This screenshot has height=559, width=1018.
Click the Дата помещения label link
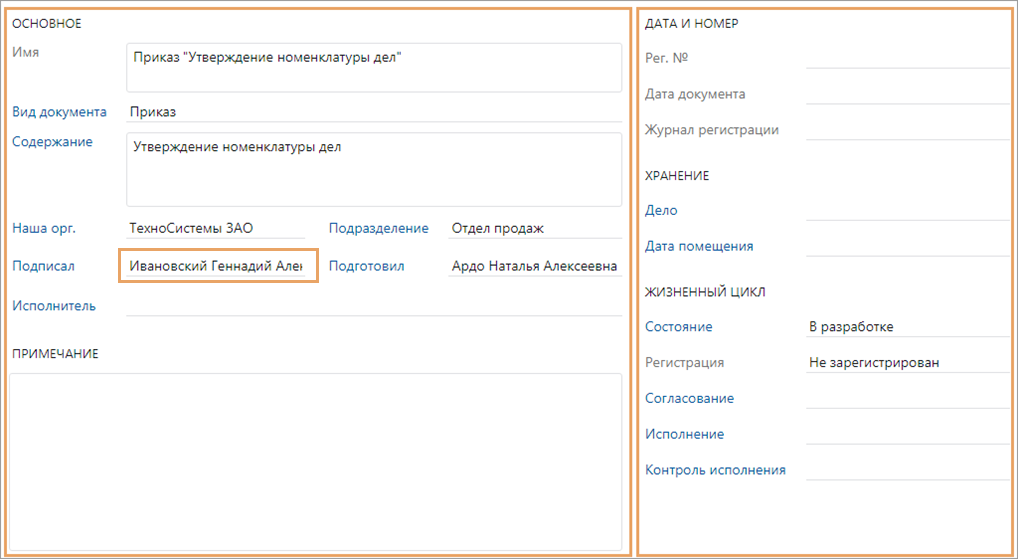point(699,246)
